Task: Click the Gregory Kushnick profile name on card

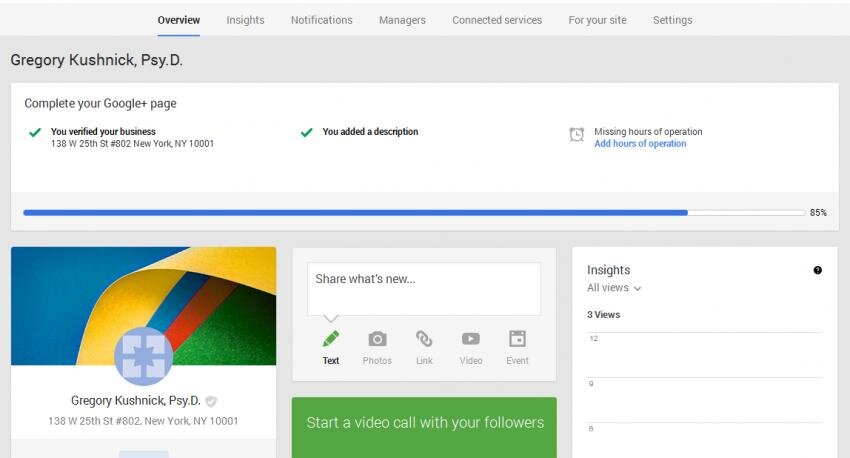Action: pos(136,401)
